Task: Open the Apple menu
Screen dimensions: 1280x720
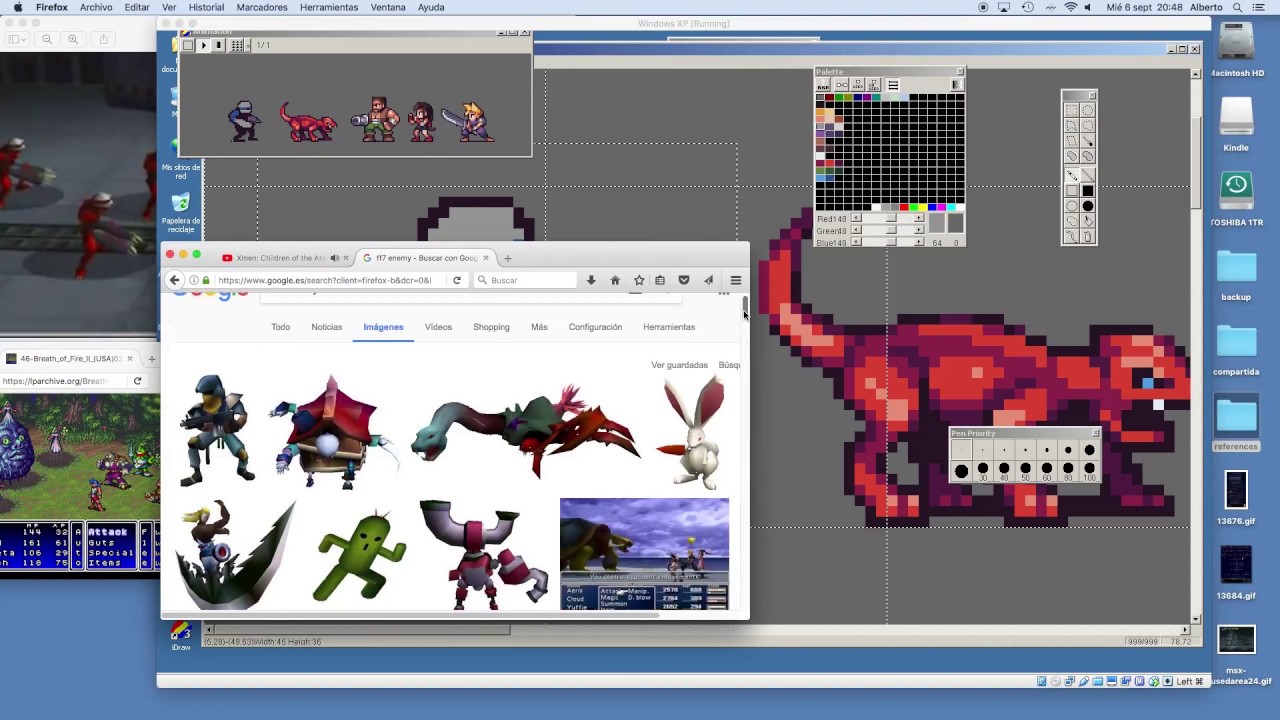Action: pyautogui.click(x=18, y=7)
